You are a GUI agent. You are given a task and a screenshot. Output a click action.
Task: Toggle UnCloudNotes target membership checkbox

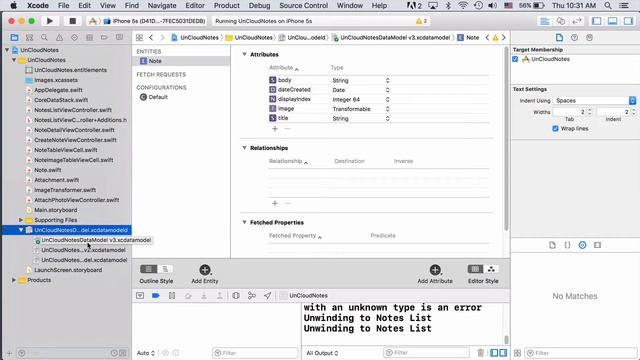(x=515, y=59)
